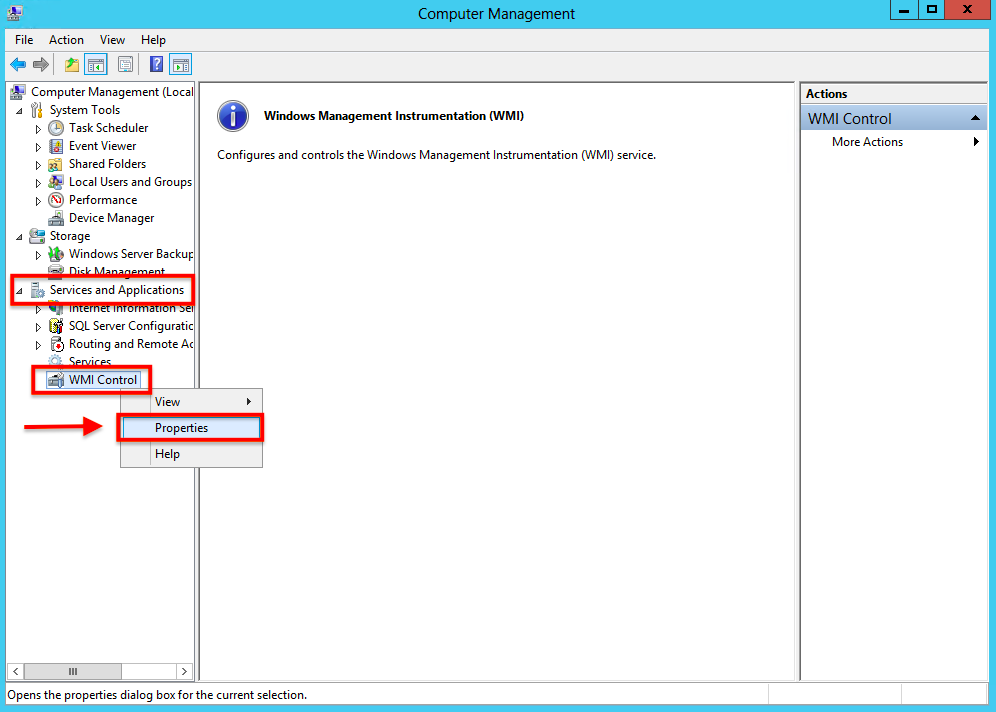Select the Routing and Remote Access icon
Image resolution: width=996 pixels, height=712 pixels.
(x=56, y=344)
